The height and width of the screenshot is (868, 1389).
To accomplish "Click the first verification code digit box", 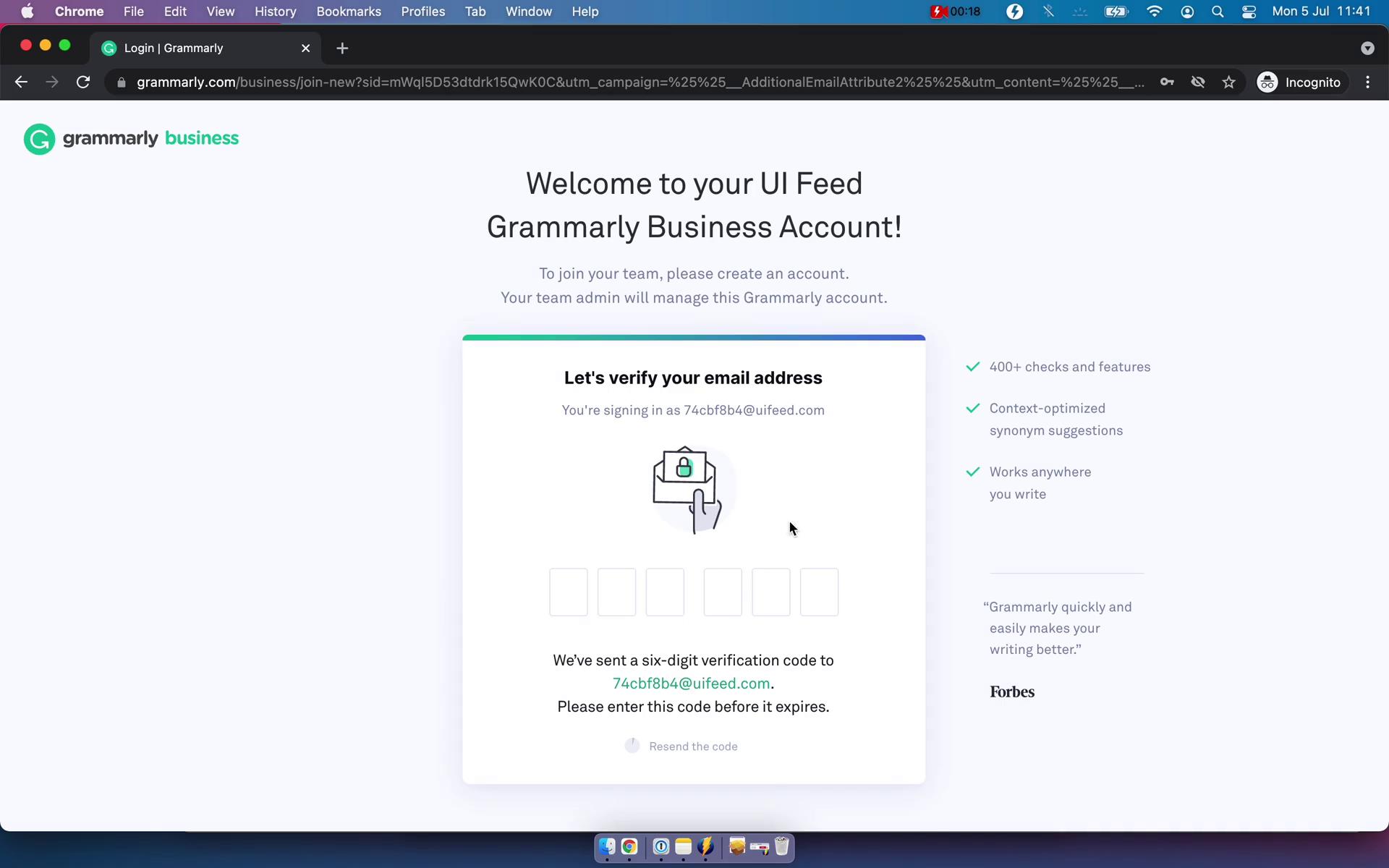I will pos(569,592).
